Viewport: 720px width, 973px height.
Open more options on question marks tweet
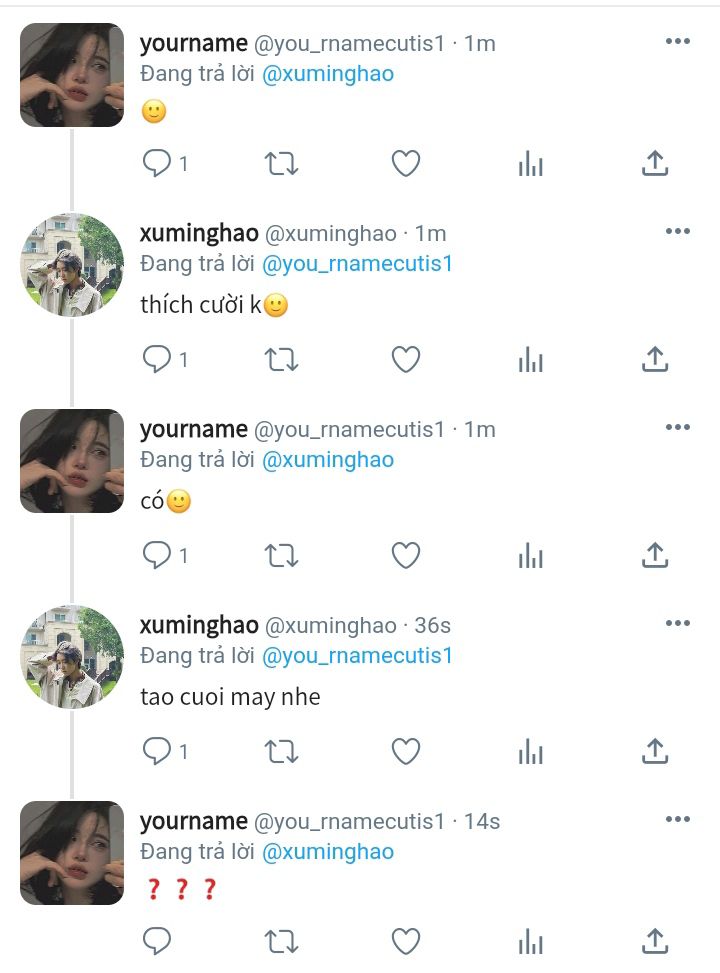click(x=678, y=819)
